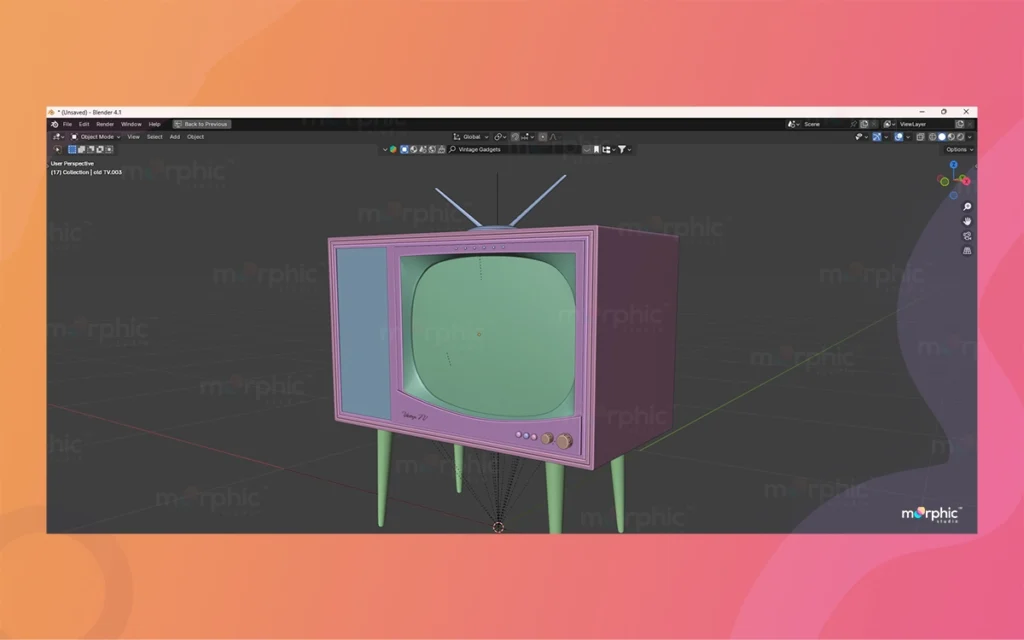
Task: Pin the scene to workspace
Action: pyautogui.click(x=854, y=124)
